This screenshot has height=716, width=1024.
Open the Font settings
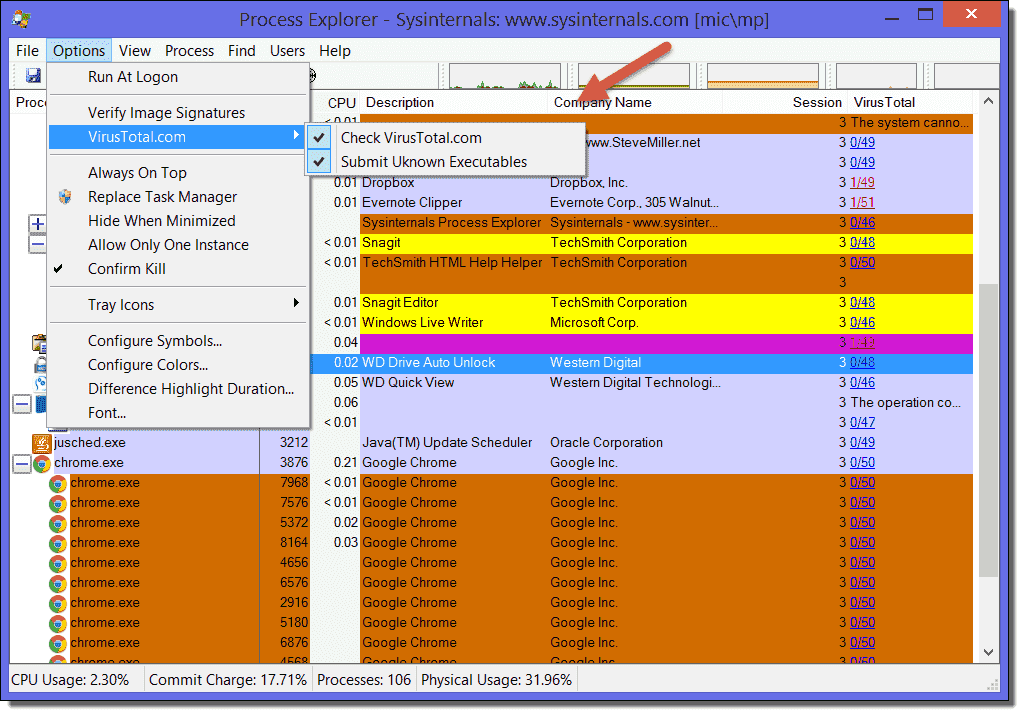coord(178,413)
